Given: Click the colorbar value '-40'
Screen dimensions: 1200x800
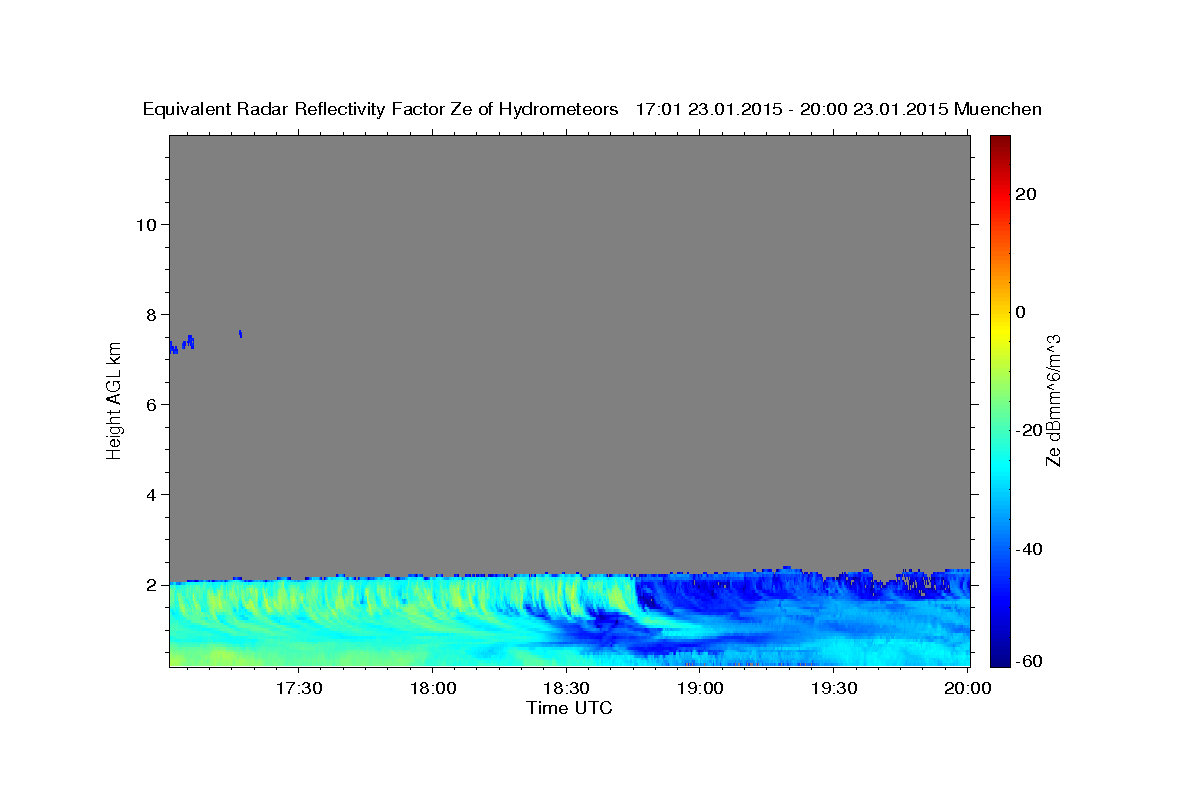Looking at the screenshot, I should coord(1029,549).
